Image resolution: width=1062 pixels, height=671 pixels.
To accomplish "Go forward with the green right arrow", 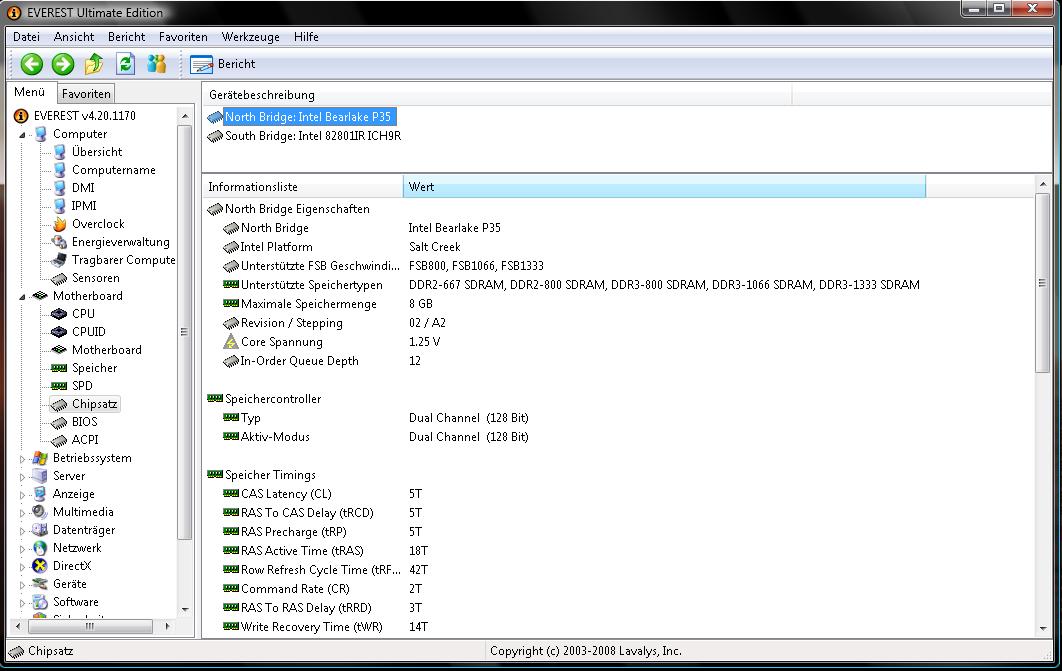I will point(63,64).
